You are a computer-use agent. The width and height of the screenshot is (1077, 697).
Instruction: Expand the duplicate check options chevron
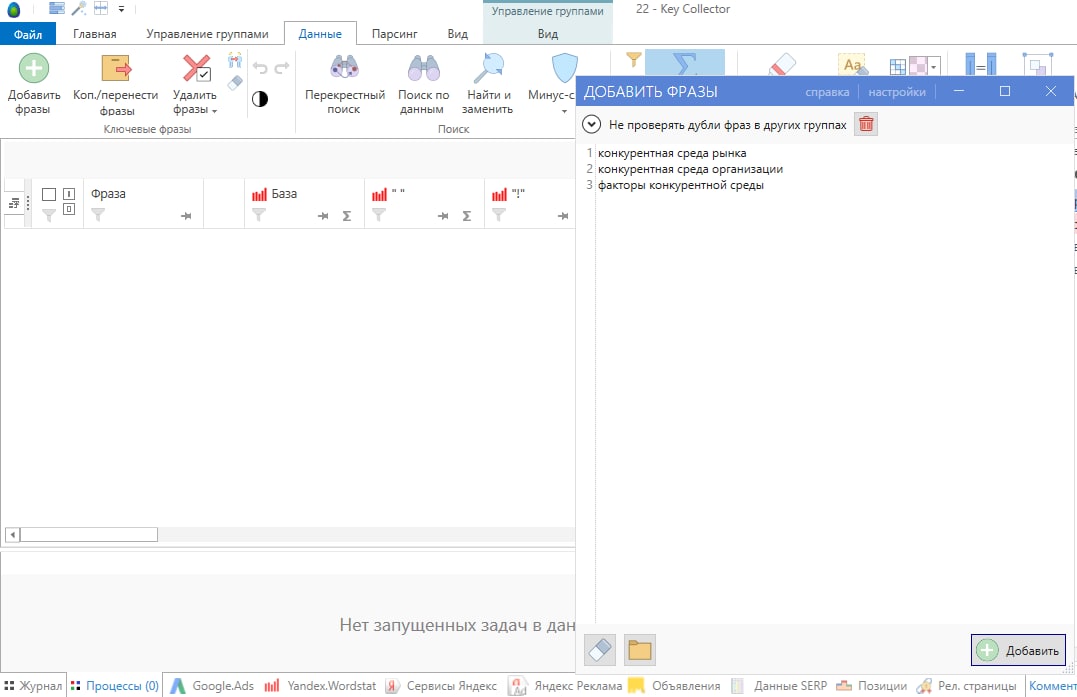[592, 125]
